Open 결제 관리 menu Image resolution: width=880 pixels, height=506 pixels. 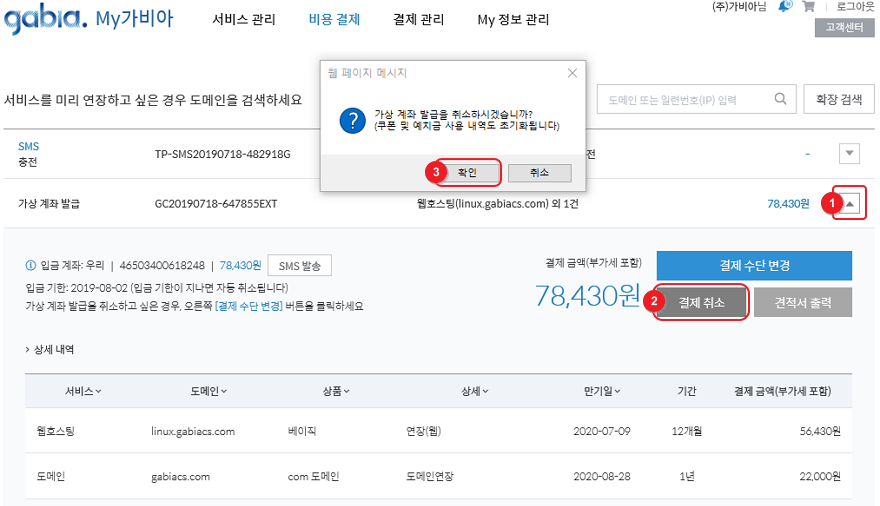(x=418, y=20)
